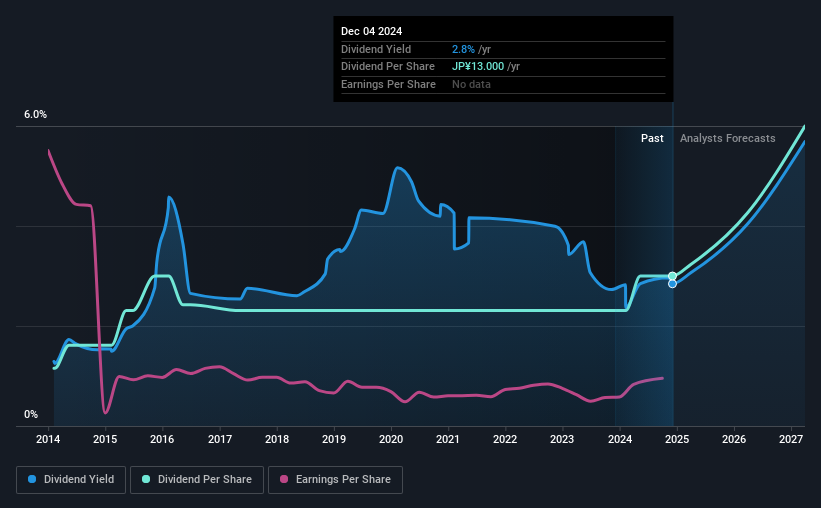Select the Past section label
This screenshot has width=821, height=508.
pos(652,139)
